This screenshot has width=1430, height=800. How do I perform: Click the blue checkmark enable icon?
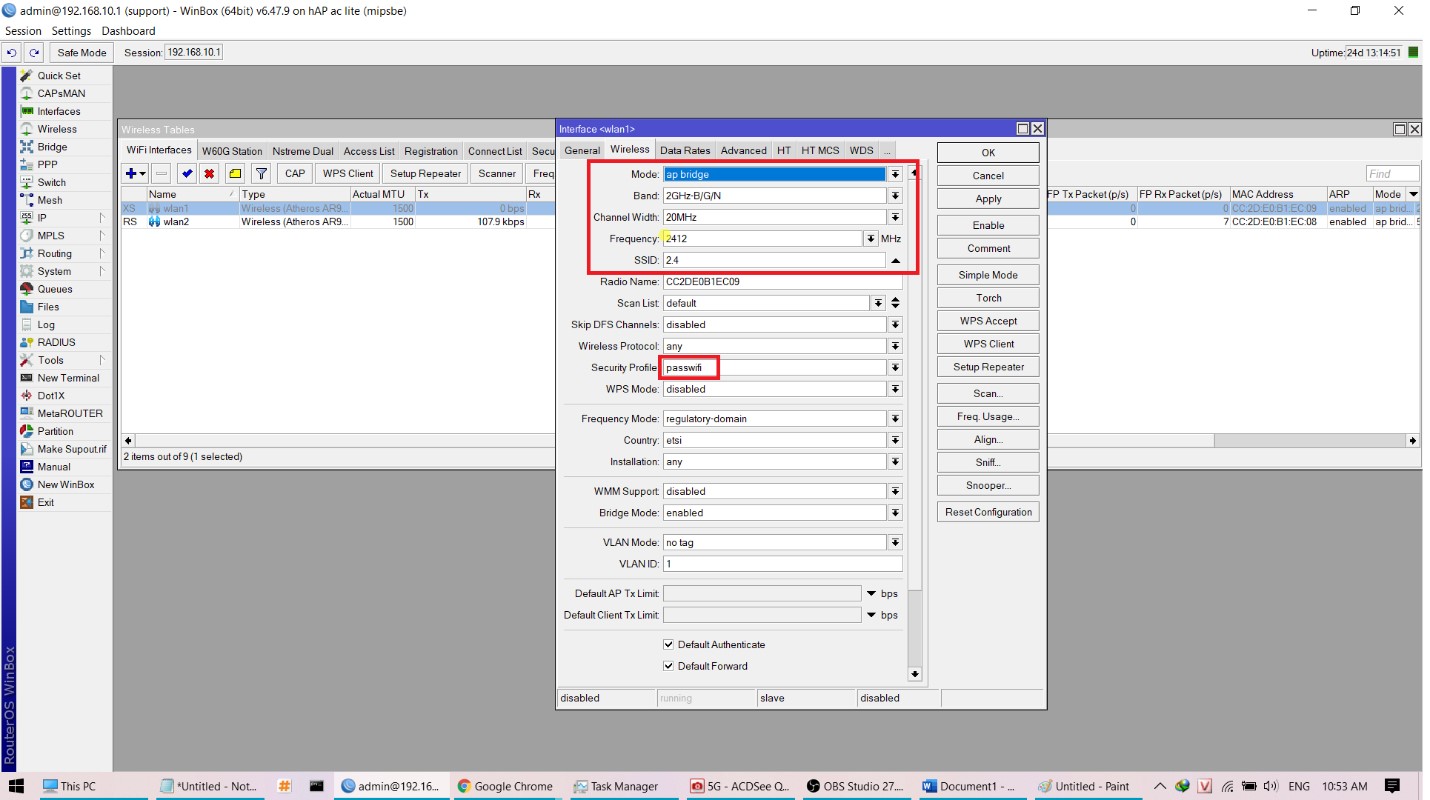(187, 173)
